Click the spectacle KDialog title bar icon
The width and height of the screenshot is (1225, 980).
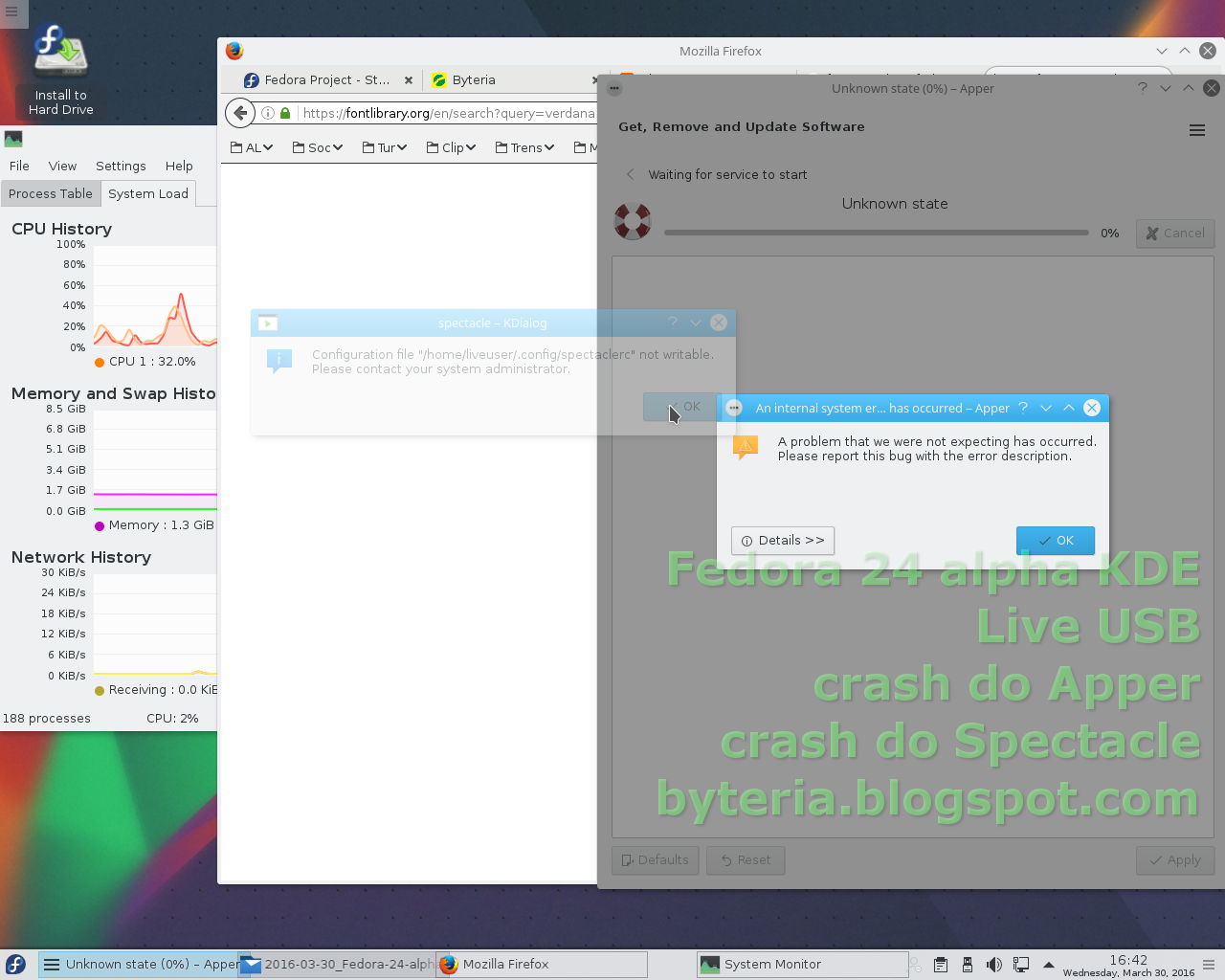[x=268, y=323]
